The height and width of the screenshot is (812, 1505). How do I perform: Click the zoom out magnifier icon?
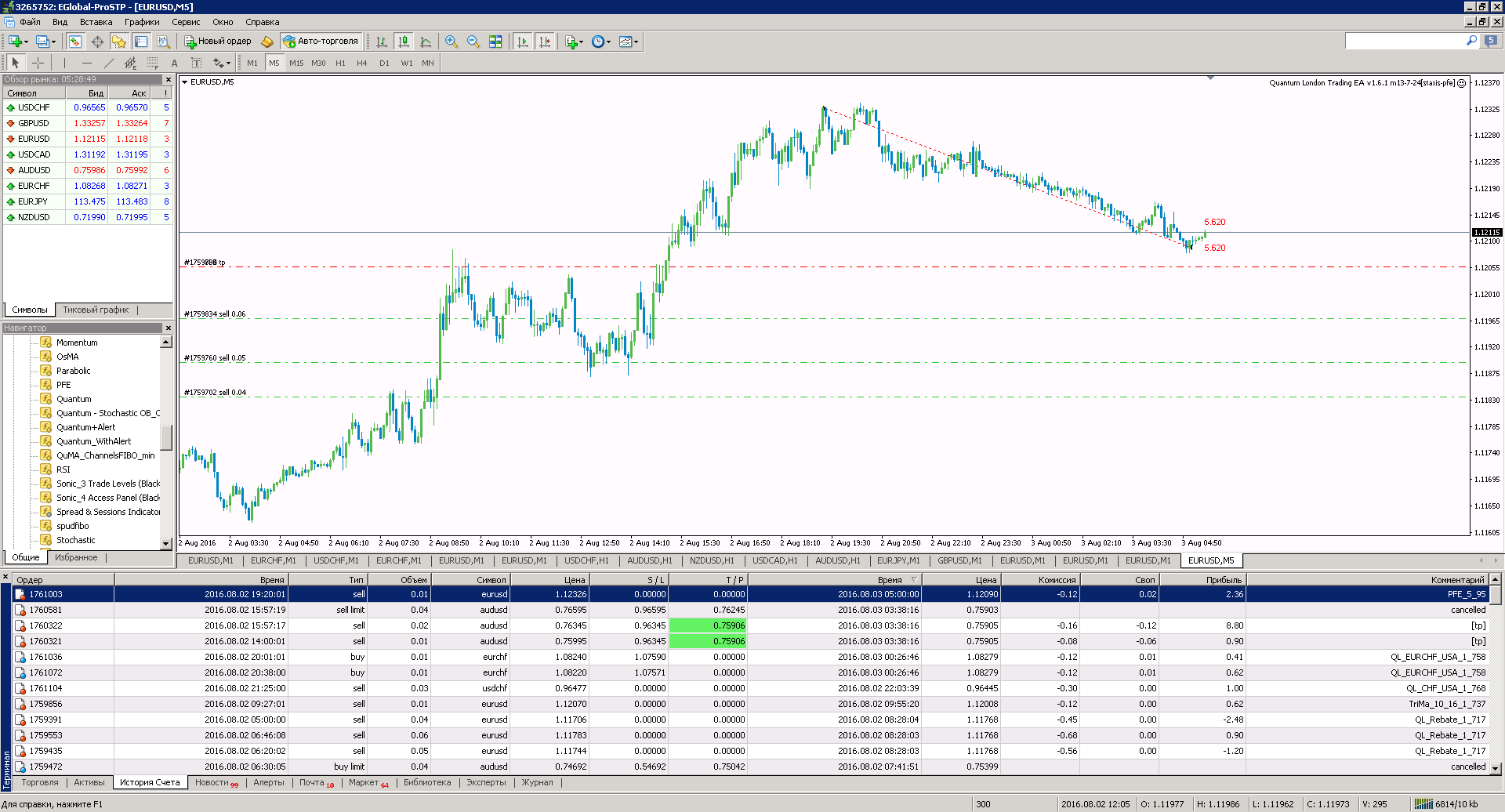click(x=473, y=42)
